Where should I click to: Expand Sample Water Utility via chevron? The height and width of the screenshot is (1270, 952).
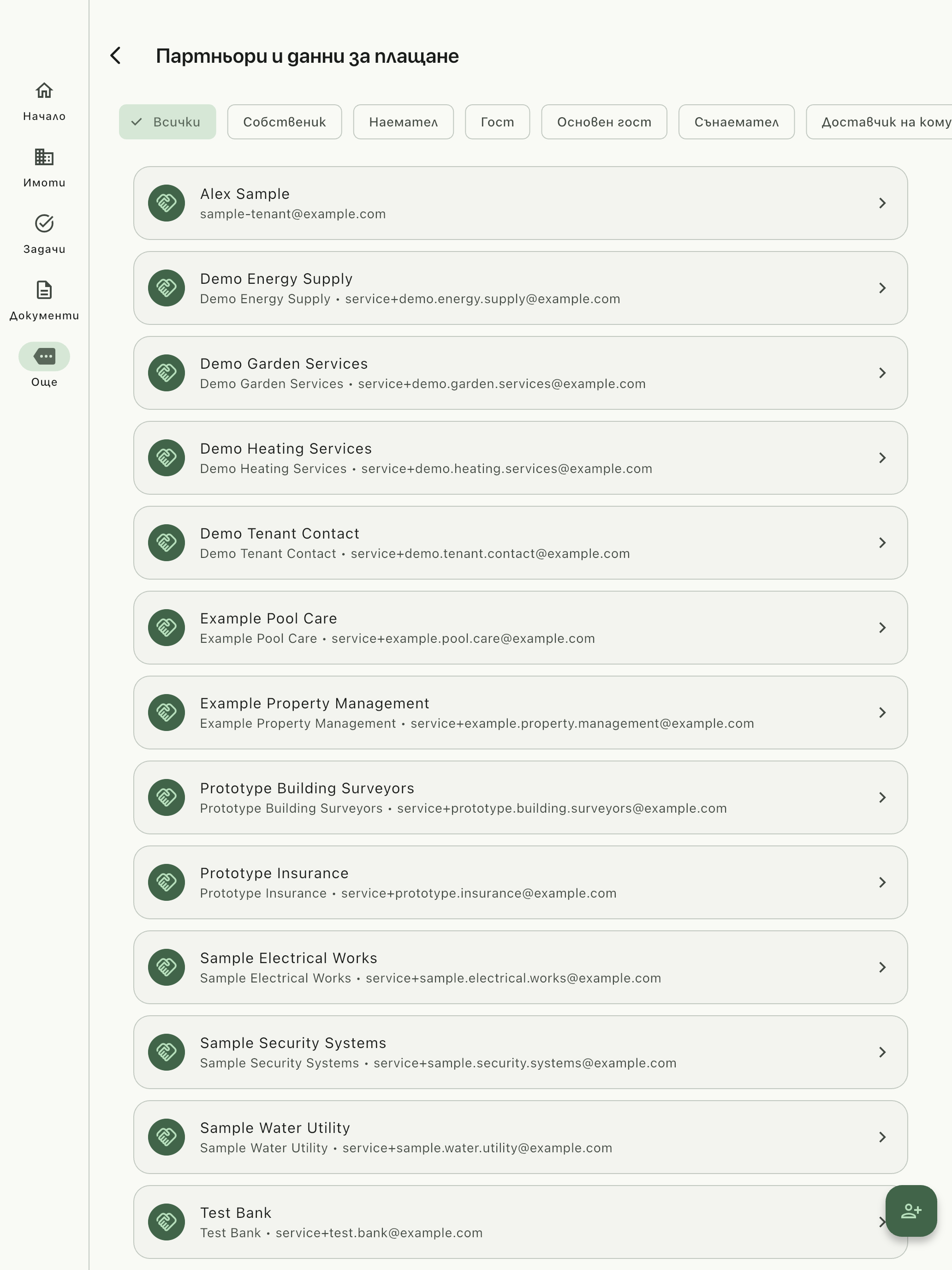coord(882,1137)
